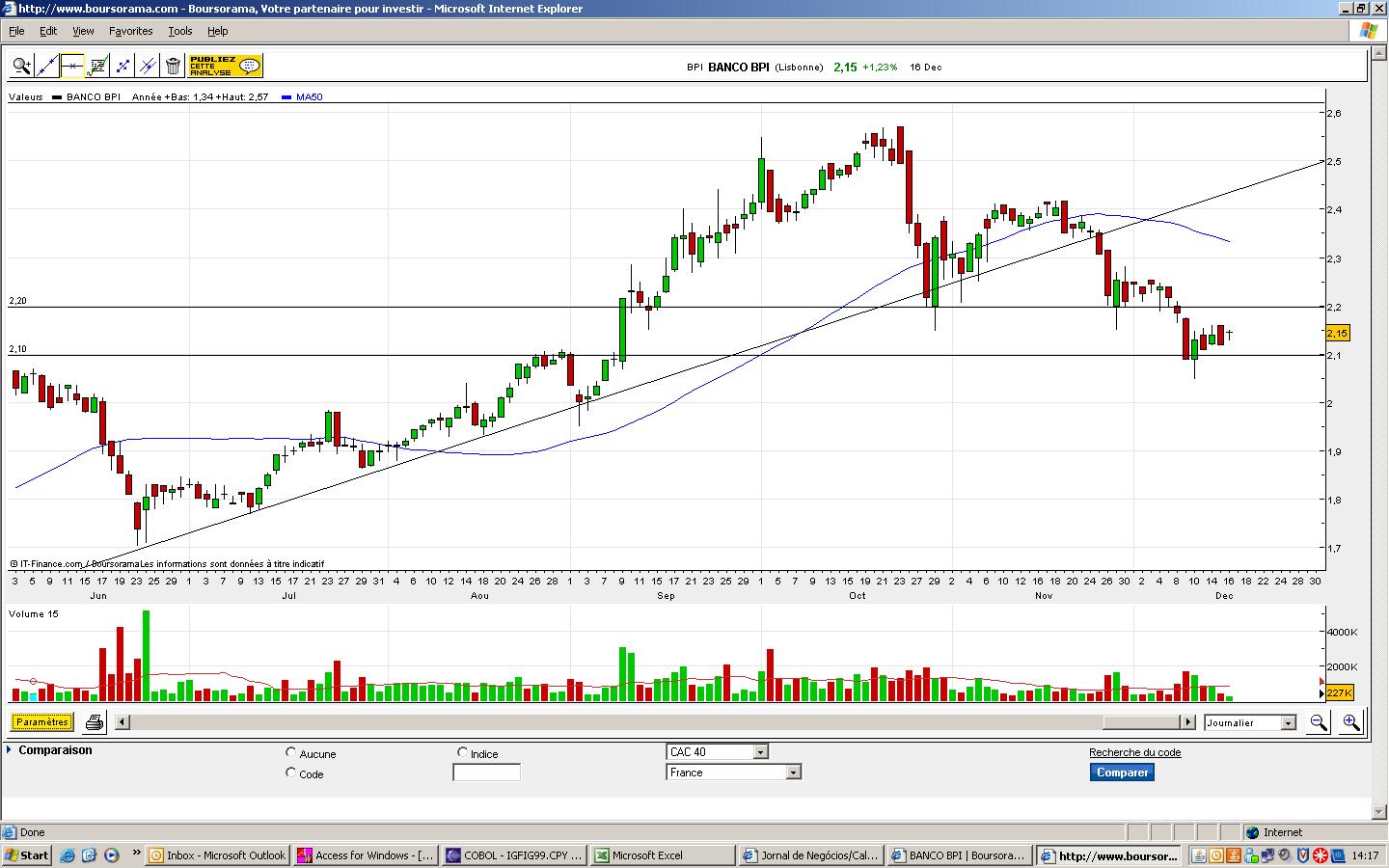Select the Aucune radio button
The image size is (1389, 868).
(x=291, y=752)
